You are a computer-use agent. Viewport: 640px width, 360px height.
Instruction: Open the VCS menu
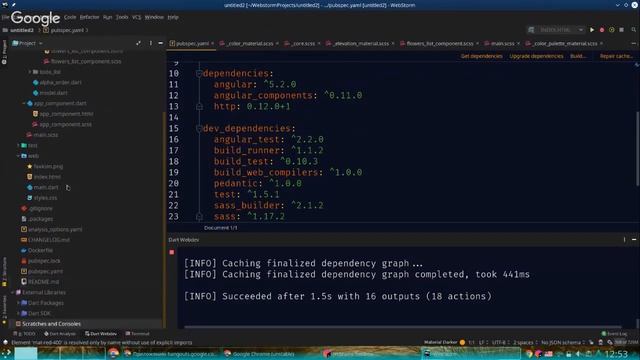point(136,17)
